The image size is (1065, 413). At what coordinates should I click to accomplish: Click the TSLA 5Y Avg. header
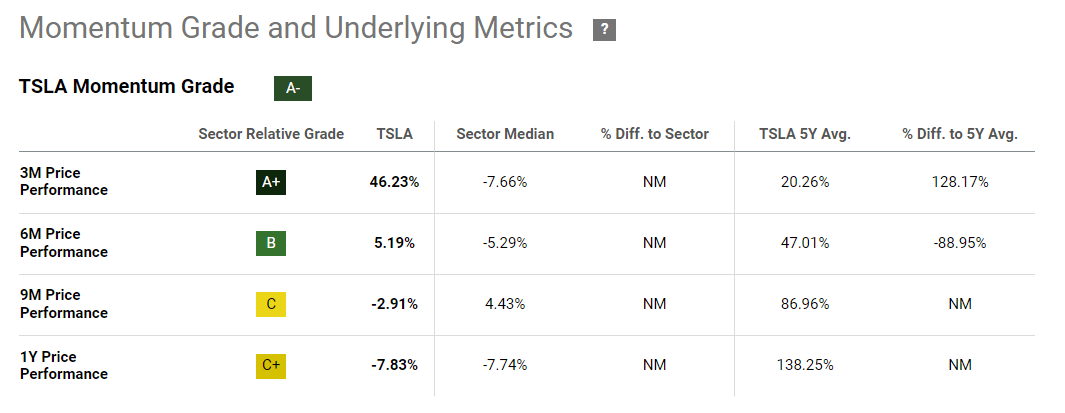pos(805,134)
